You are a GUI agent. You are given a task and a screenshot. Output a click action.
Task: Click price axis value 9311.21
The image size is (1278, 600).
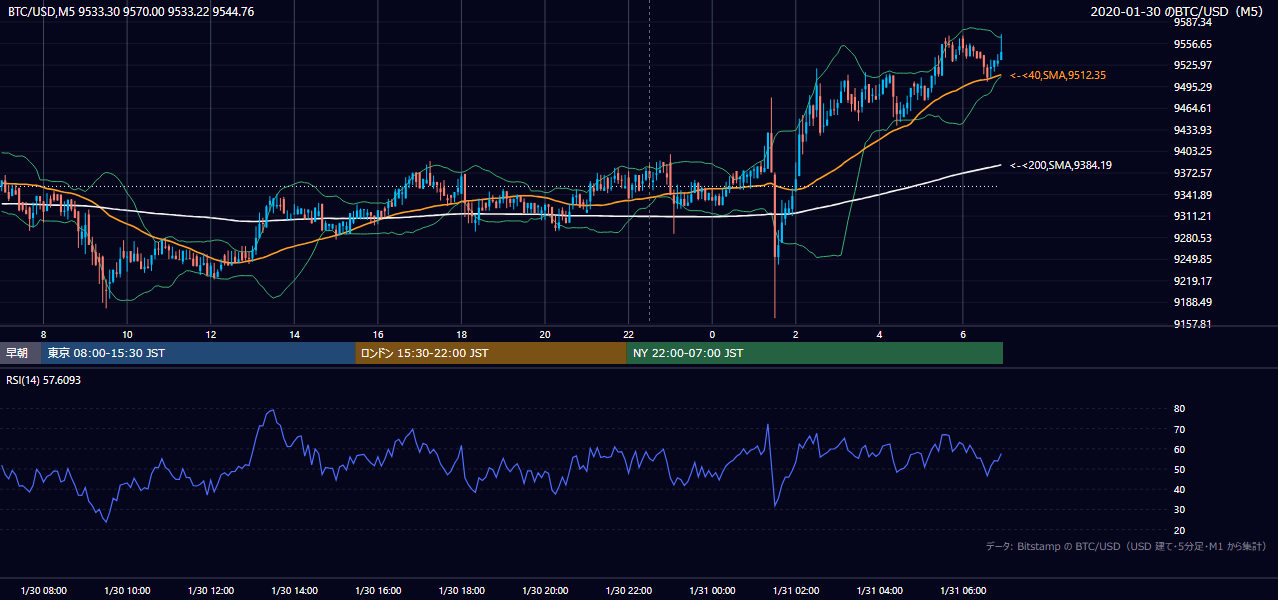tap(1193, 216)
